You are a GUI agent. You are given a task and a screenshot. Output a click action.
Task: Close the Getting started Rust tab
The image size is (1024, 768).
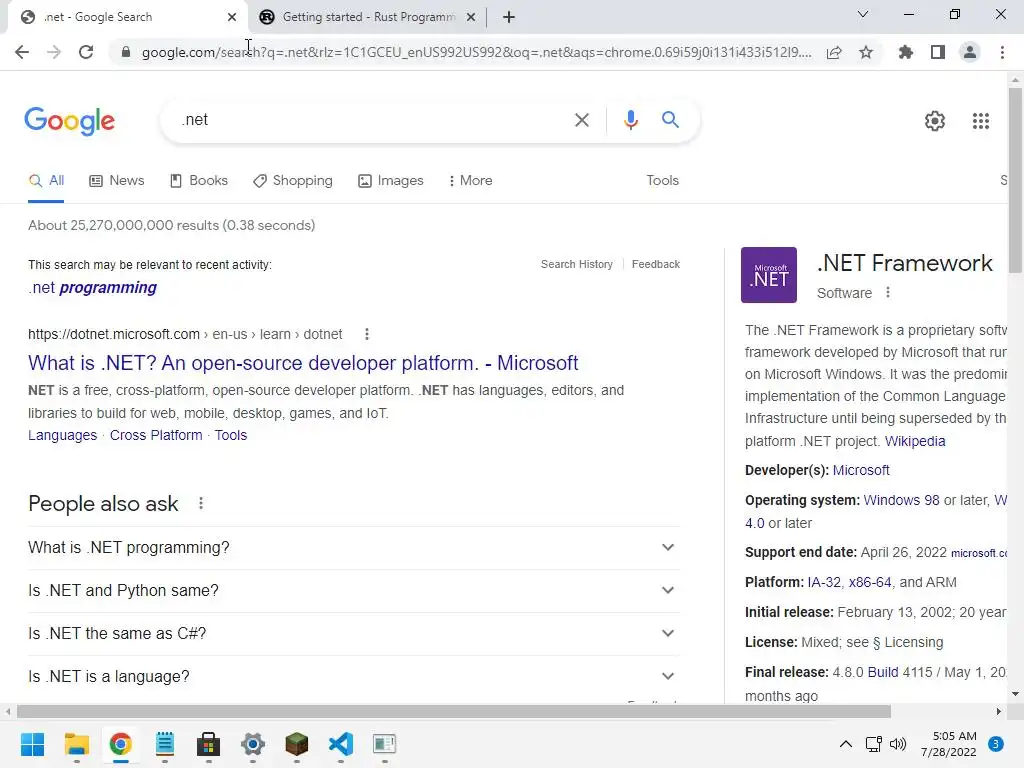[x=471, y=17]
